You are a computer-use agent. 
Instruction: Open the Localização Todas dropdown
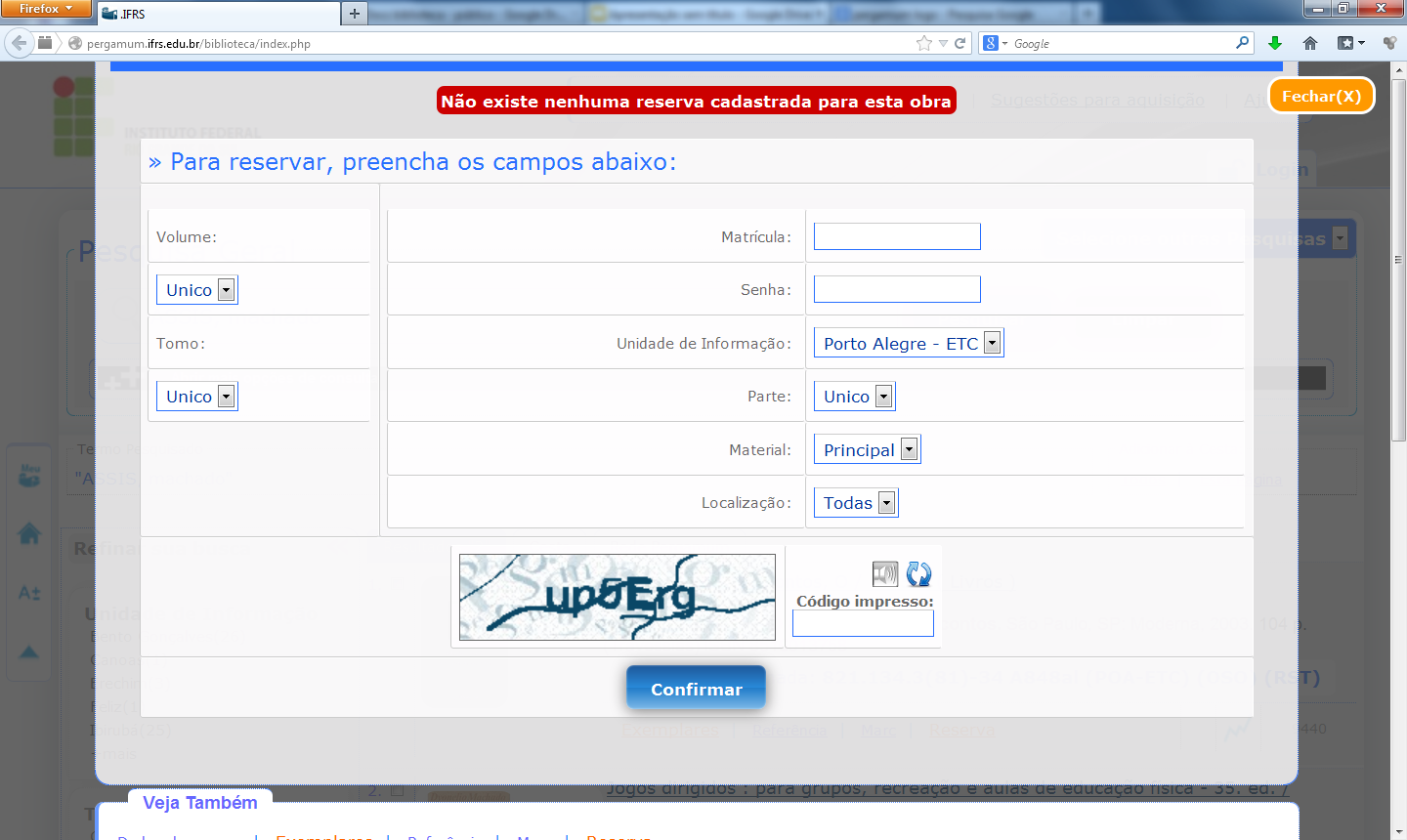pos(856,503)
